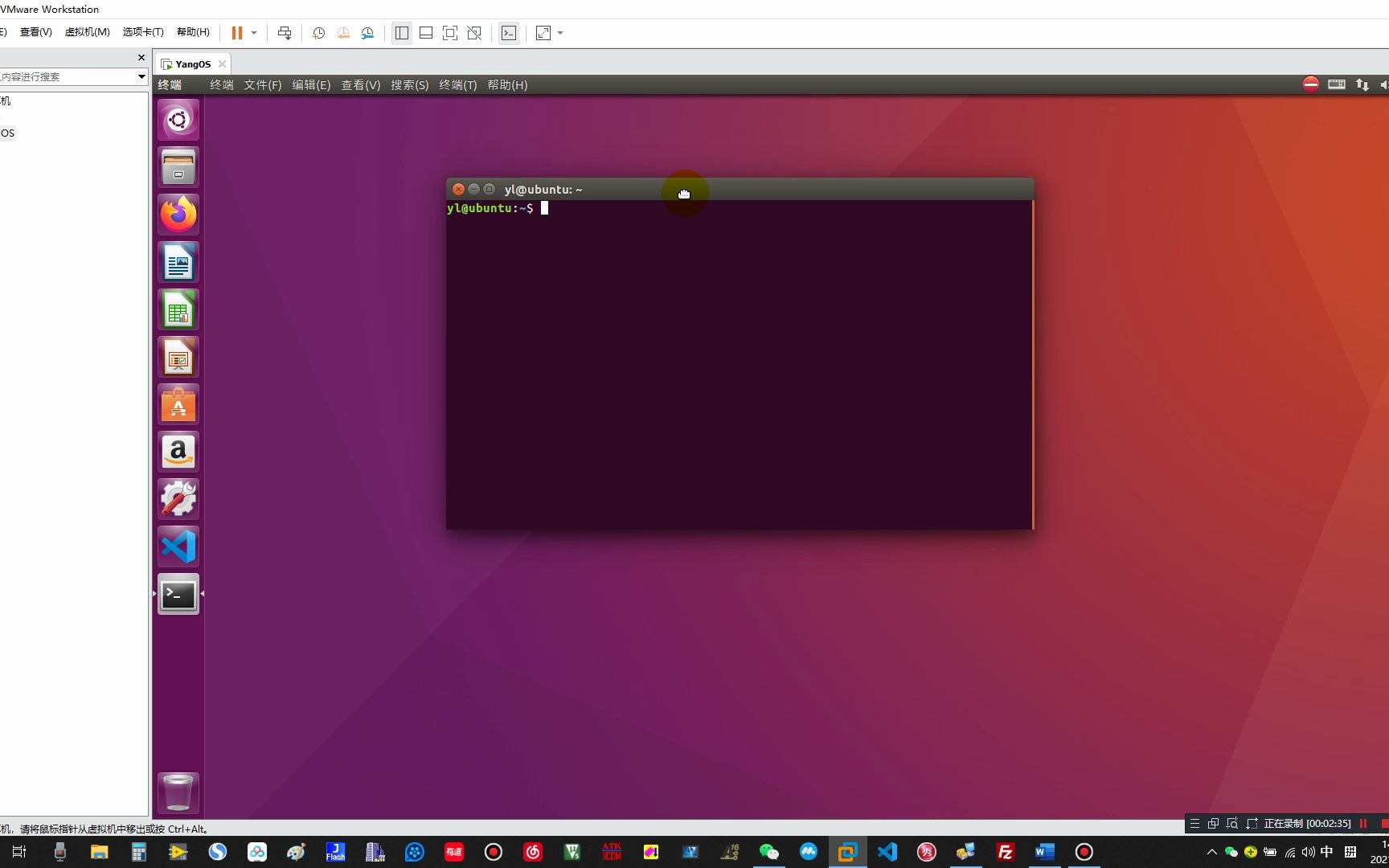Open the 虚拟机(M) menu

(x=87, y=32)
